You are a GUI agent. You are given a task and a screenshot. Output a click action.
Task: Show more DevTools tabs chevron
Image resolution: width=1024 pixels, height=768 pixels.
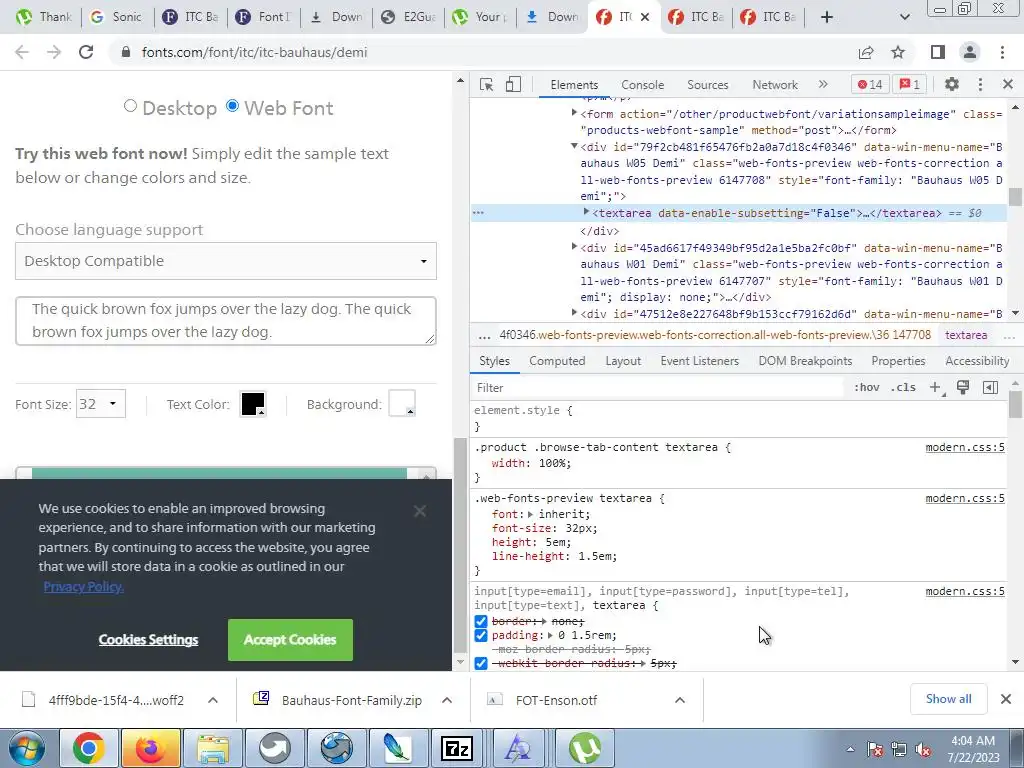(x=823, y=84)
